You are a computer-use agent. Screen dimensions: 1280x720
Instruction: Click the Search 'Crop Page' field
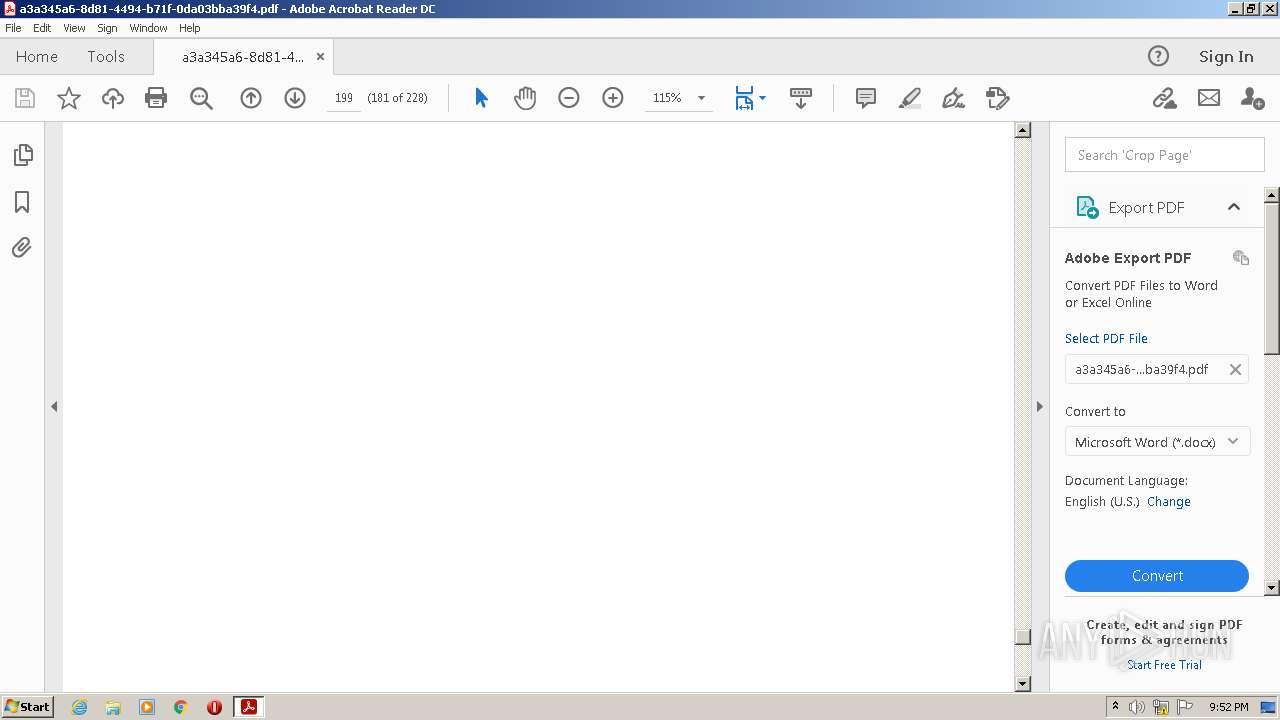tap(1164, 155)
